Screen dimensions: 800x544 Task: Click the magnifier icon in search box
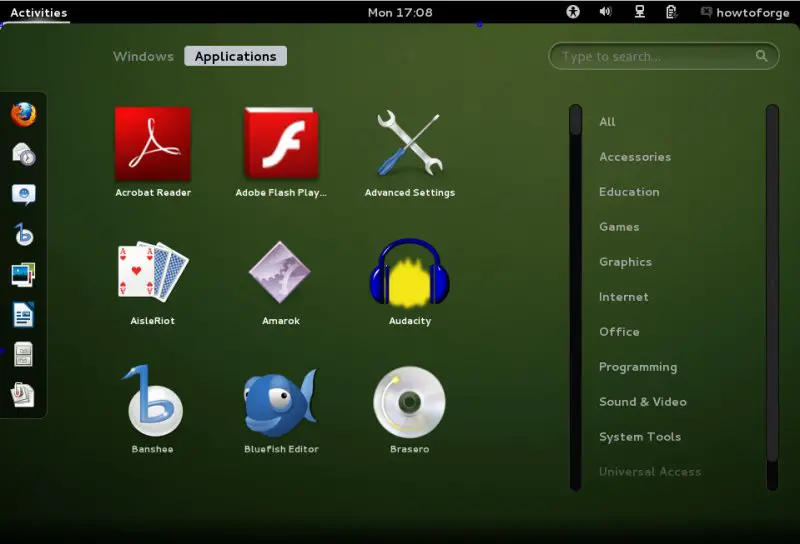tap(762, 56)
